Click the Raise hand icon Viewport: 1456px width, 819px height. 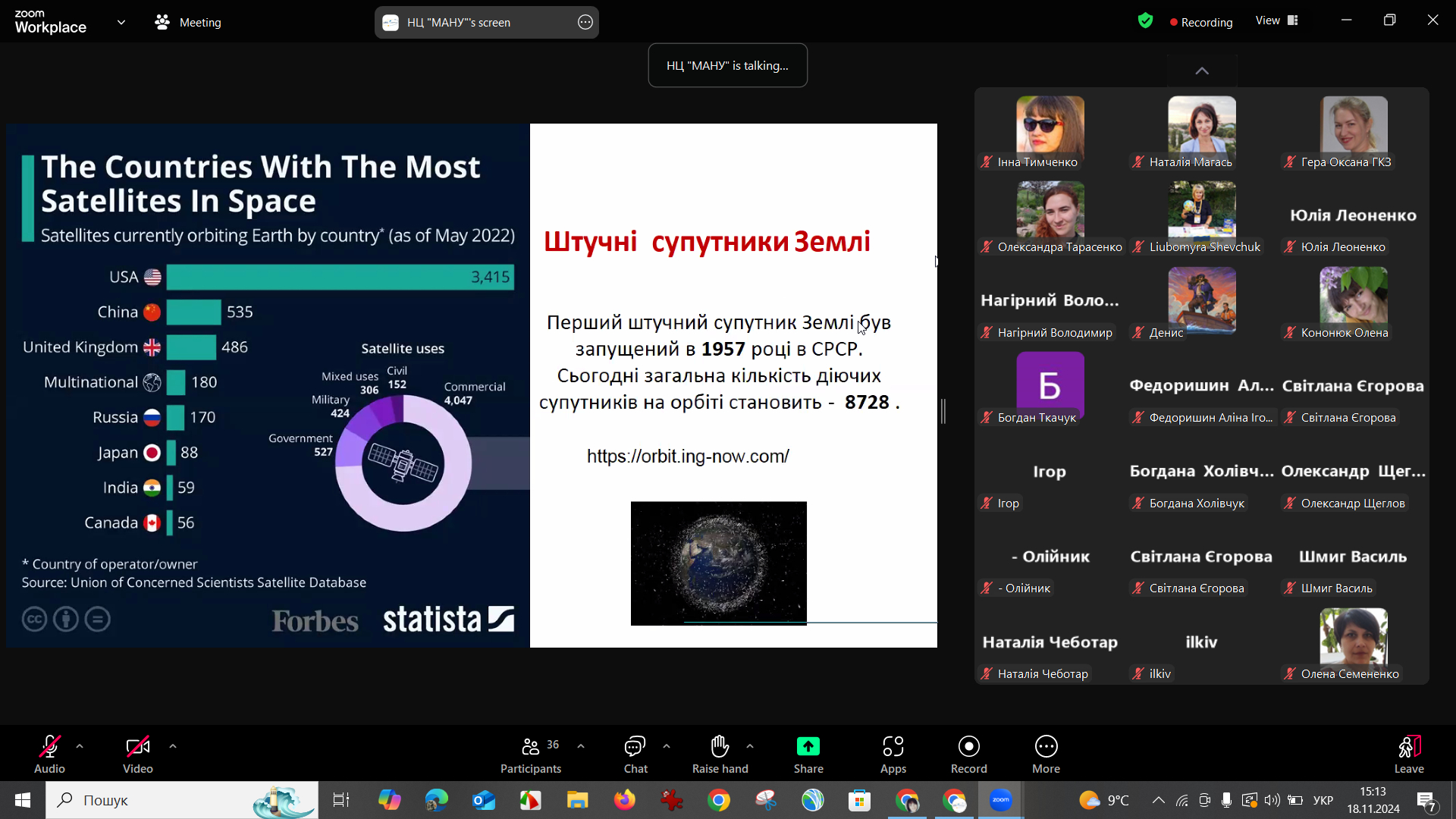[x=720, y=746]
